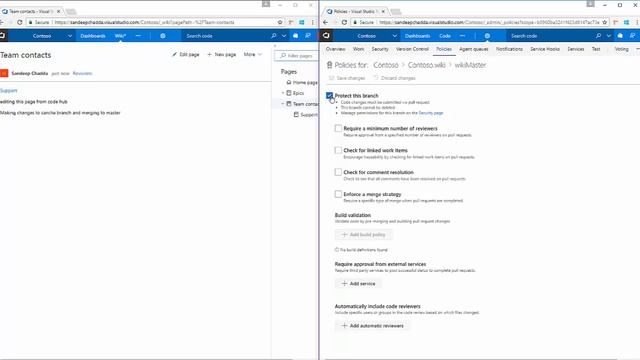The height and width of the screenshot is (360, 640).
Task: Open the Service Hooks tab
Action: tap(545, 49)
